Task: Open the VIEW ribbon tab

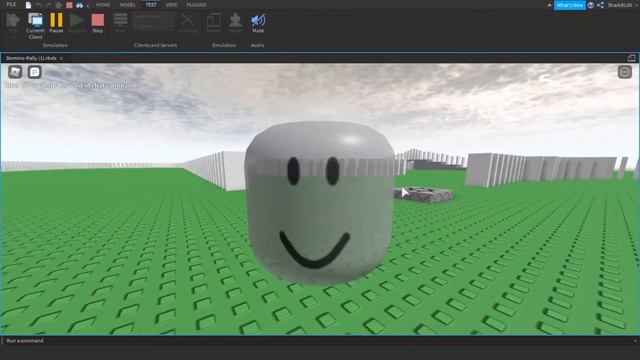Action: (x=171, y=5)
